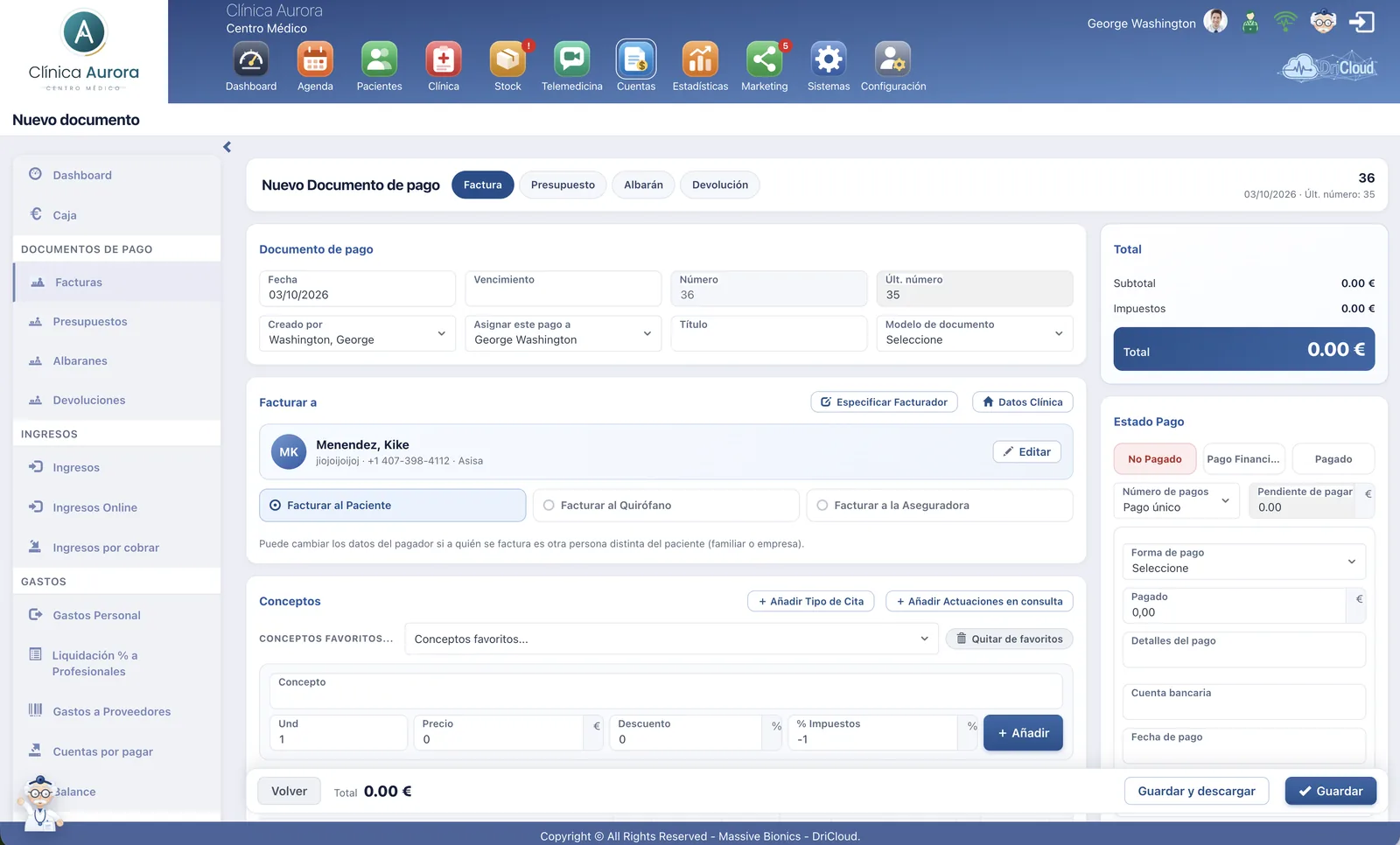The image size is (1400, 845).
Task: Click the wifi connection status icon
Action: pos(1285,21)
